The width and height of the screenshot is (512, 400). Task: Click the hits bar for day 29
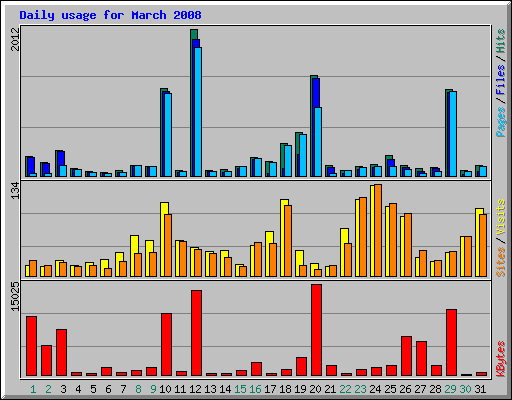(447, 133)
